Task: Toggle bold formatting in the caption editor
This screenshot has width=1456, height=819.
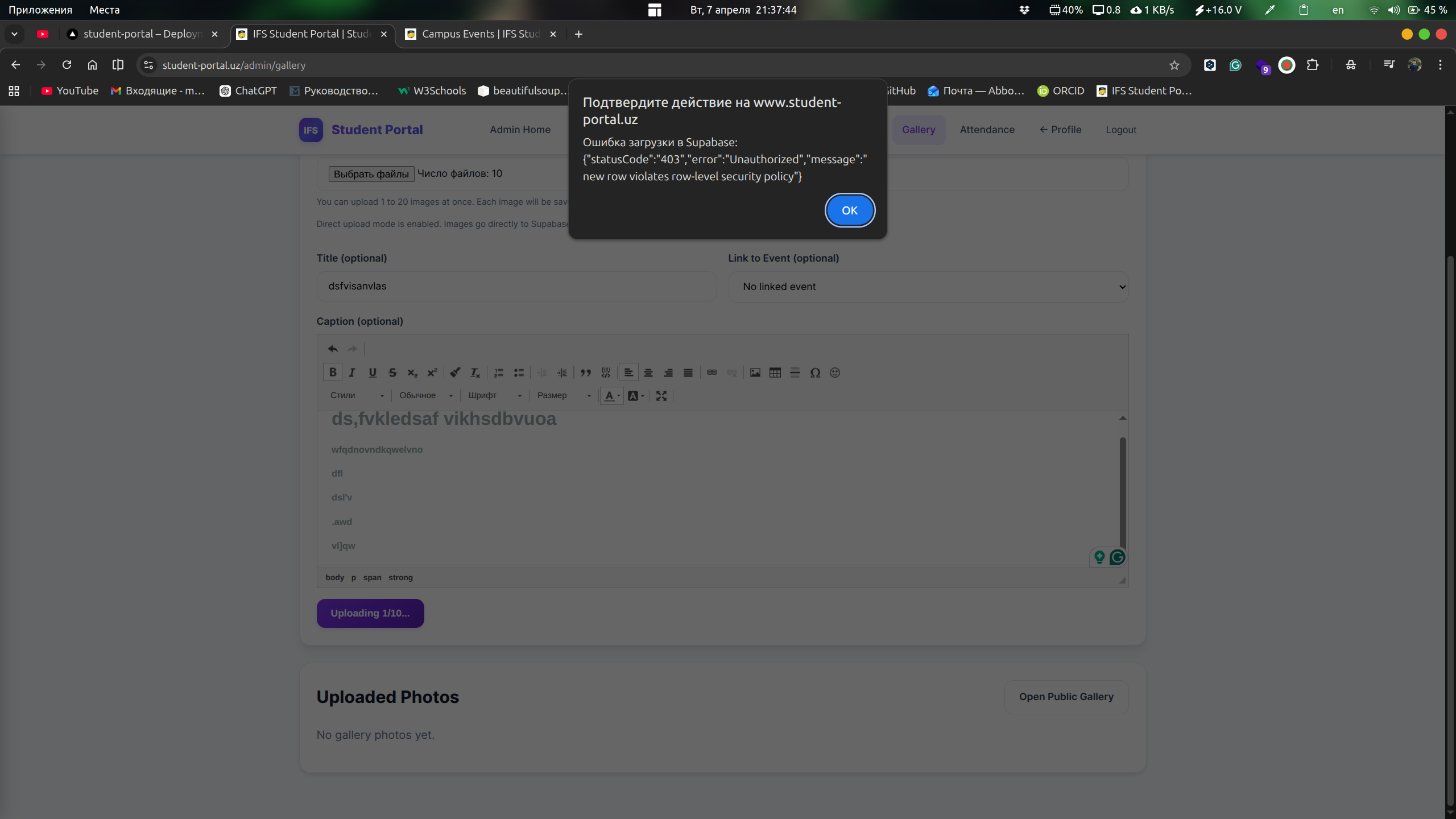Action: click(x=333, y=373)
